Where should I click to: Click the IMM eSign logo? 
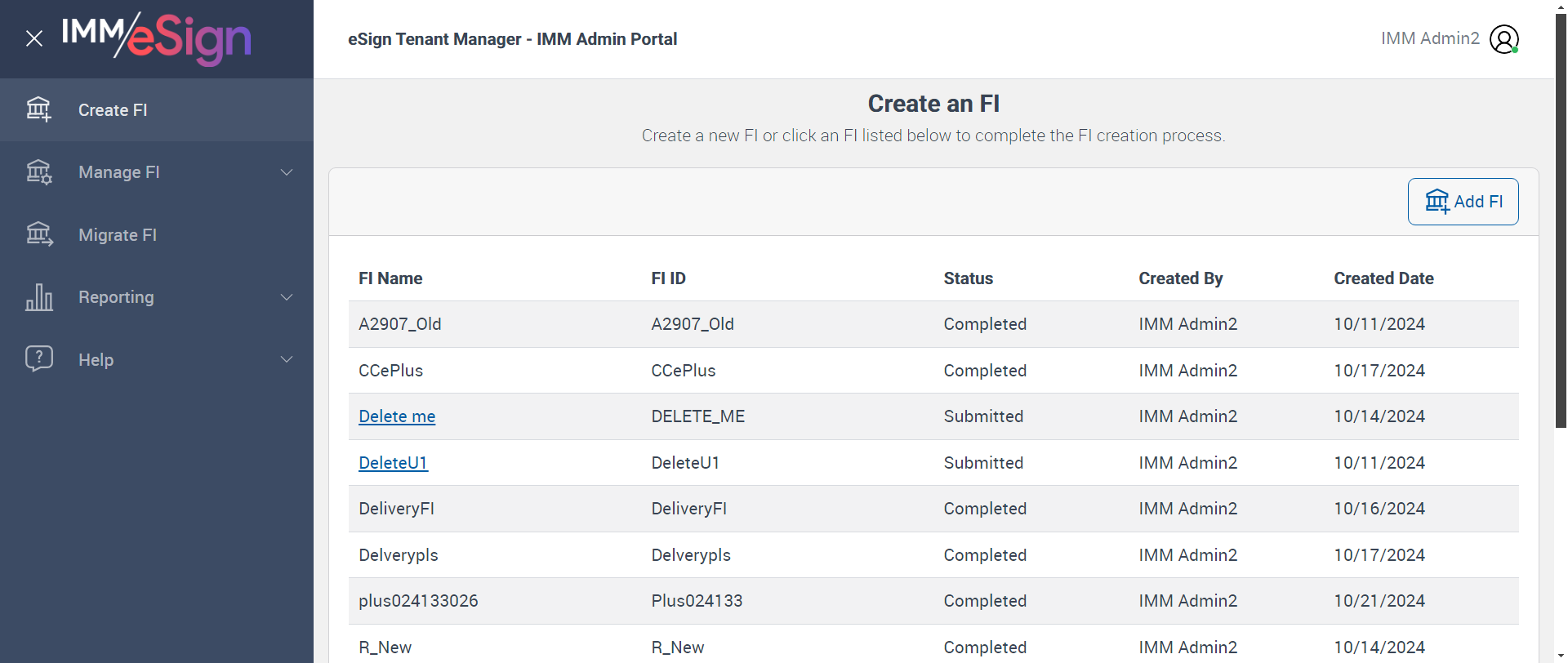point(157,38)
